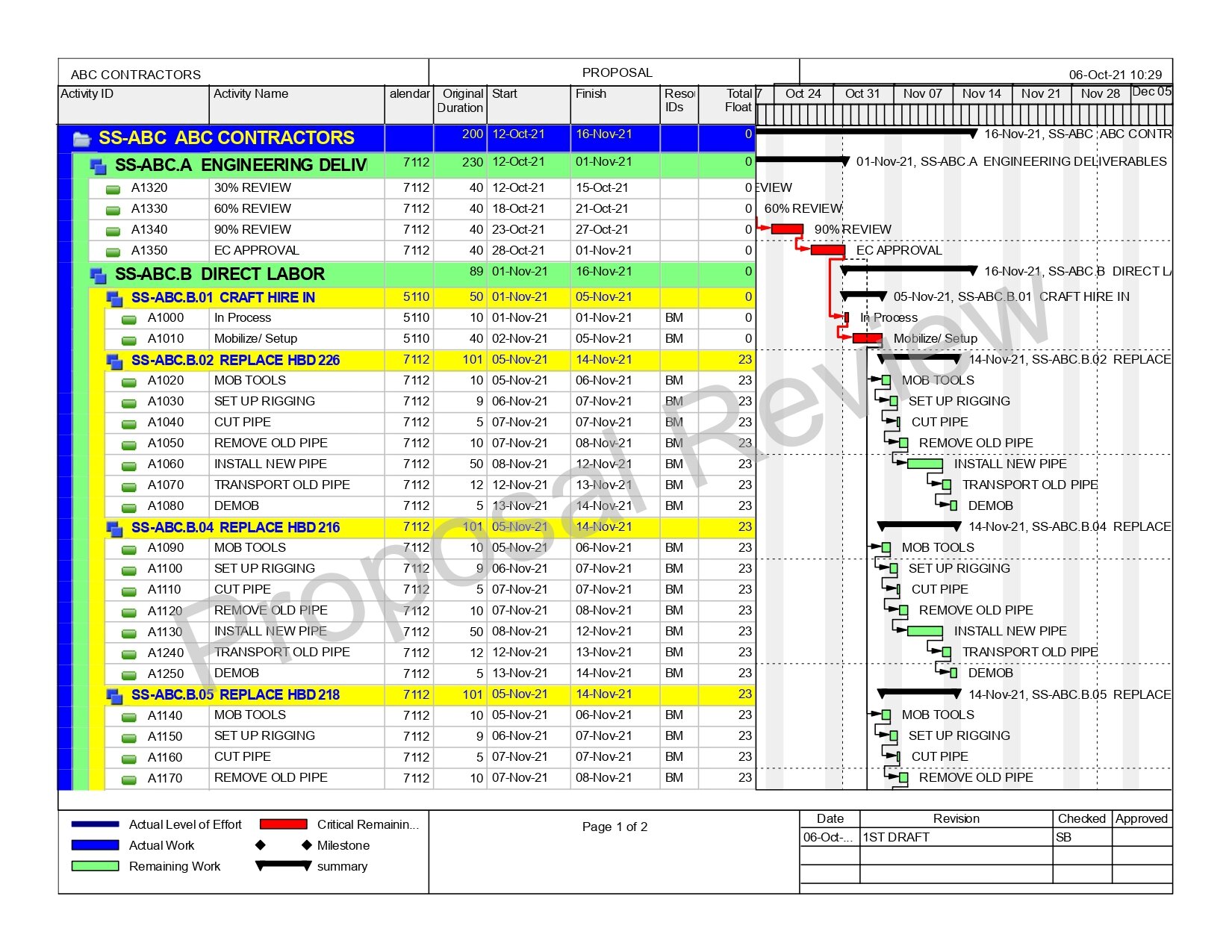Select the Start column header
The width and height of the screenshot is (1232, 952).
click(x=529, y=105)
